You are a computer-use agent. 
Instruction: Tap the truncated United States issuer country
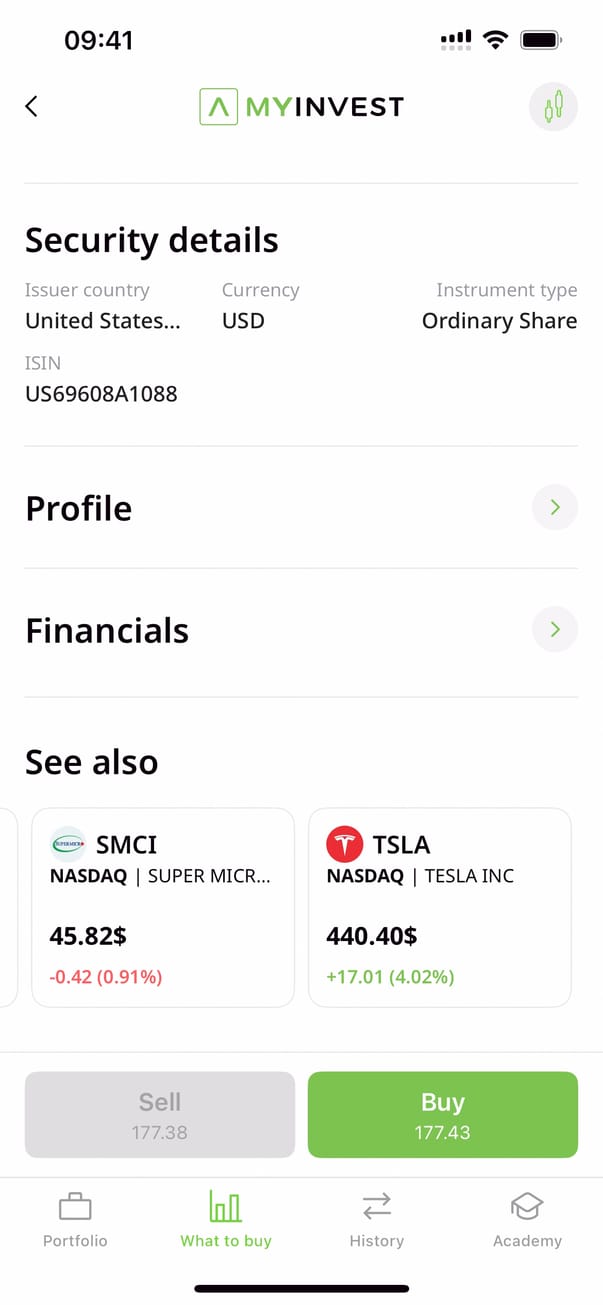(x=103, y=321)
